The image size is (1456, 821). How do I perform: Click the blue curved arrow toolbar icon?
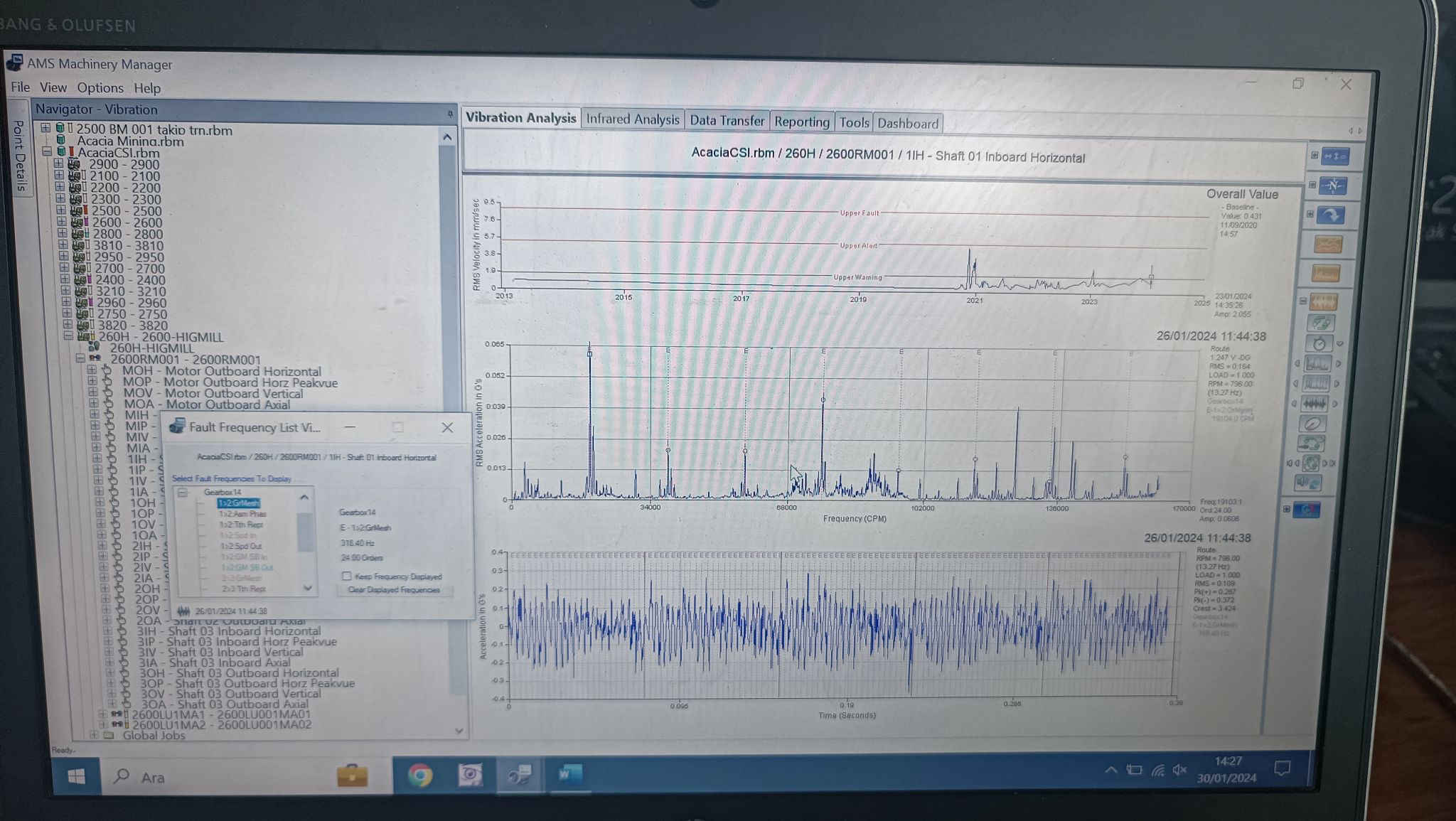click(1330, 215)
